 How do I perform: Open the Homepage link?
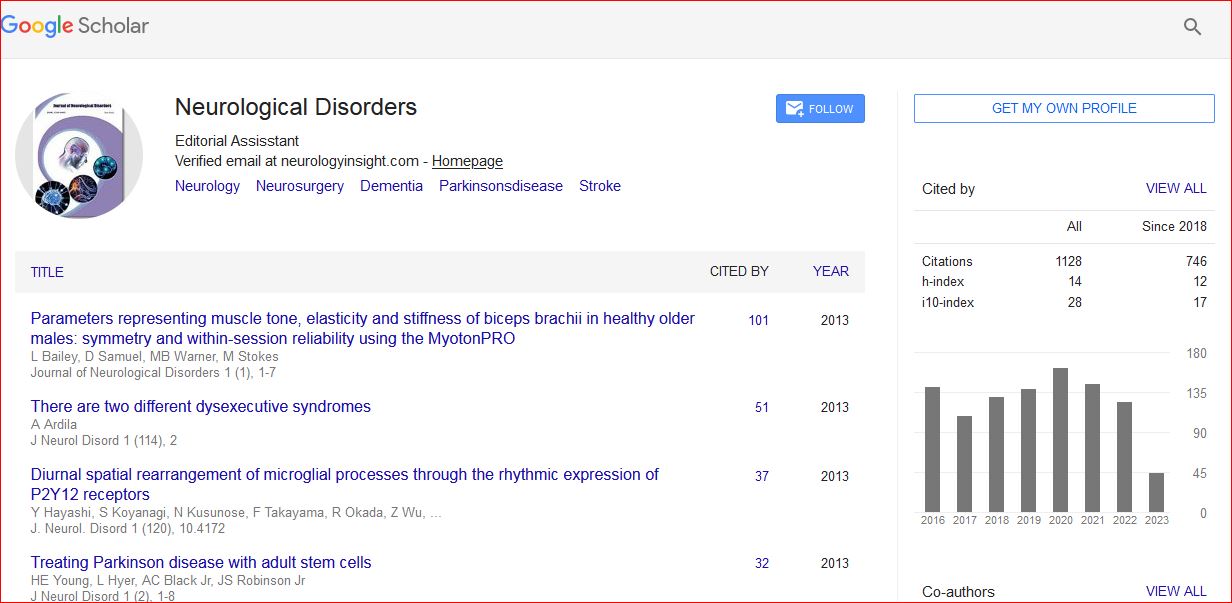coord(467,161)
